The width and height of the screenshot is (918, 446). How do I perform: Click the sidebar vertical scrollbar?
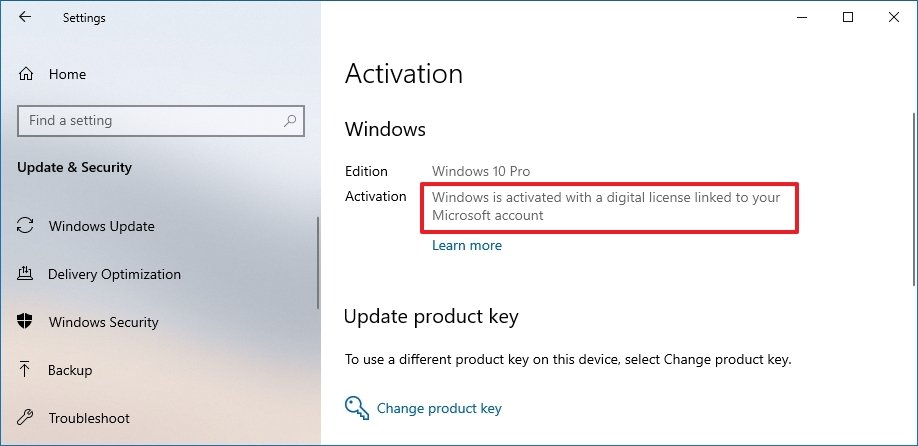(318, 263)
